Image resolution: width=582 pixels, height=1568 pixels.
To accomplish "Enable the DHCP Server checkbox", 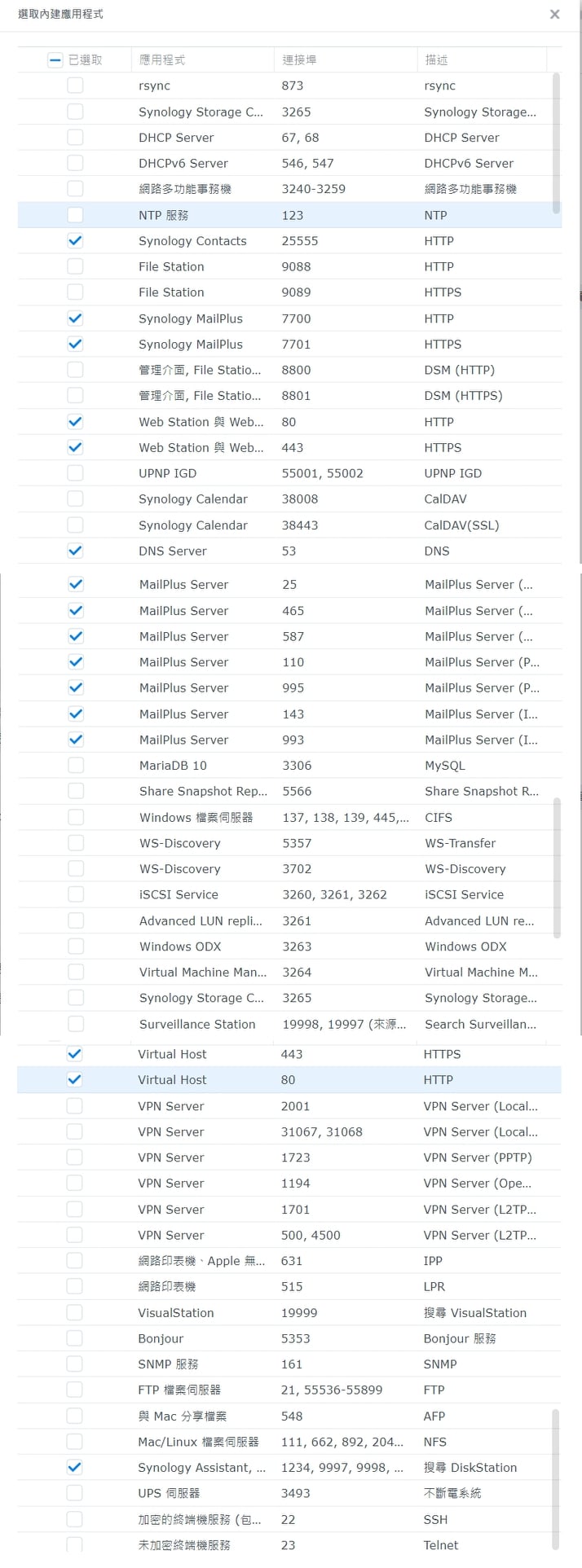I will [75, 137].
